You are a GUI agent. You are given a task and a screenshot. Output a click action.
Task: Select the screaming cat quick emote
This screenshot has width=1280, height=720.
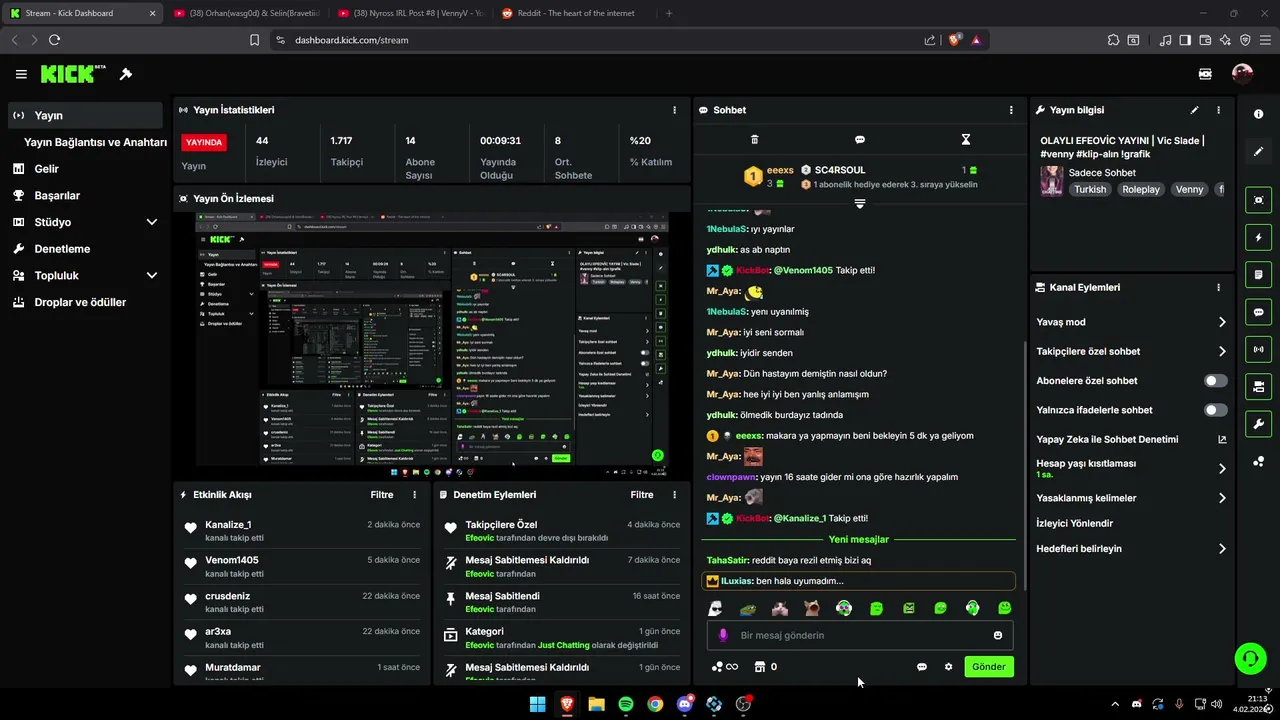(x=812, y=608)
